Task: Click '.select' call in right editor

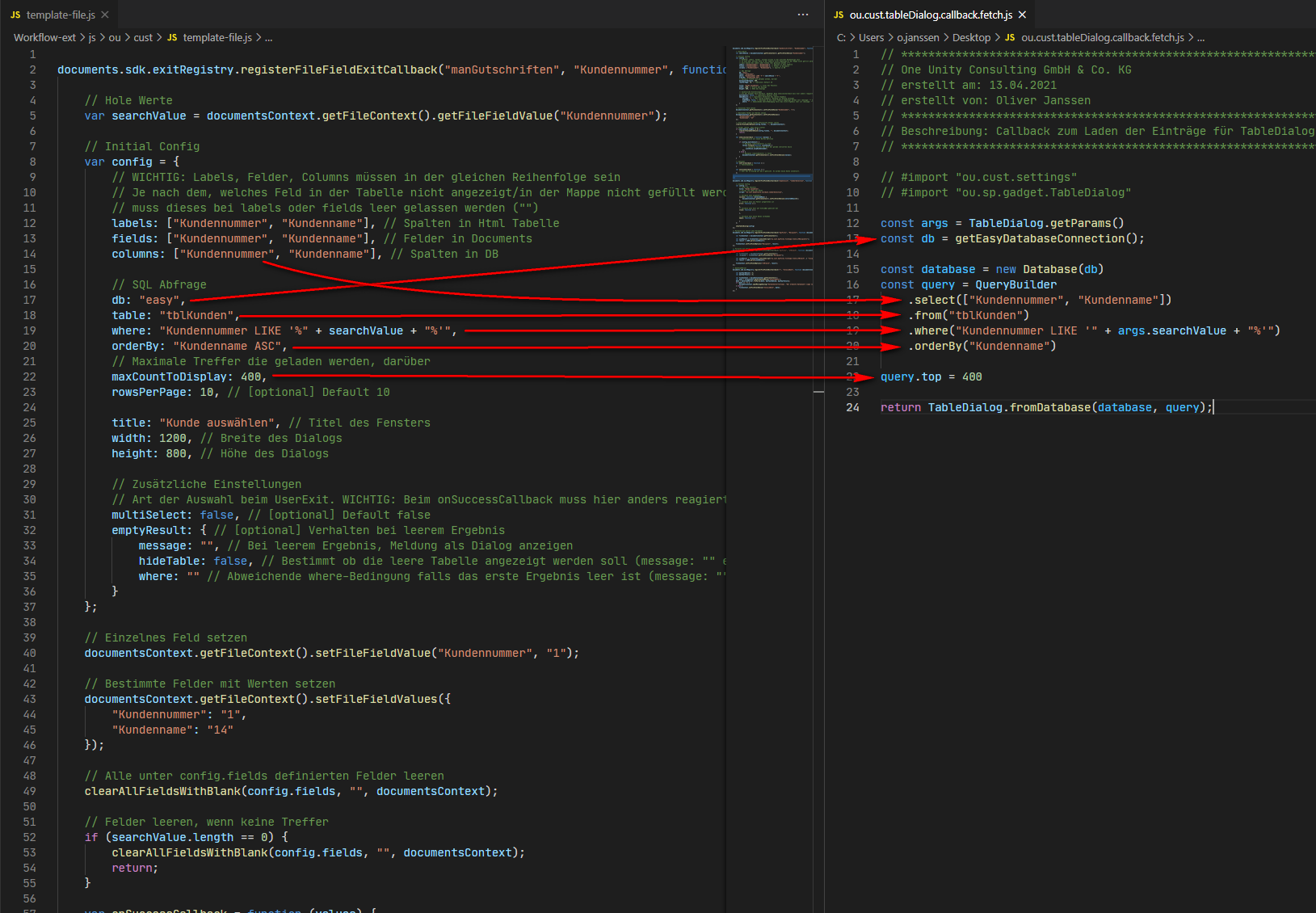Action: point(931,300)
